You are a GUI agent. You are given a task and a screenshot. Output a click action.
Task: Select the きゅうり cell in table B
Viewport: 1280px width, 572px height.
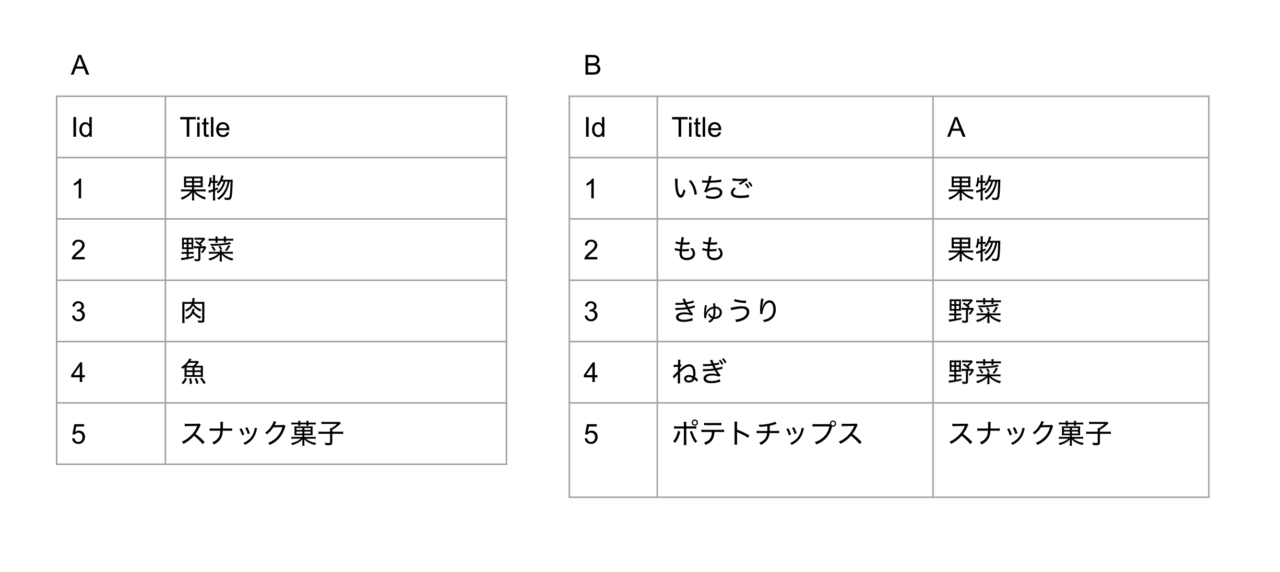click(795, 311)
